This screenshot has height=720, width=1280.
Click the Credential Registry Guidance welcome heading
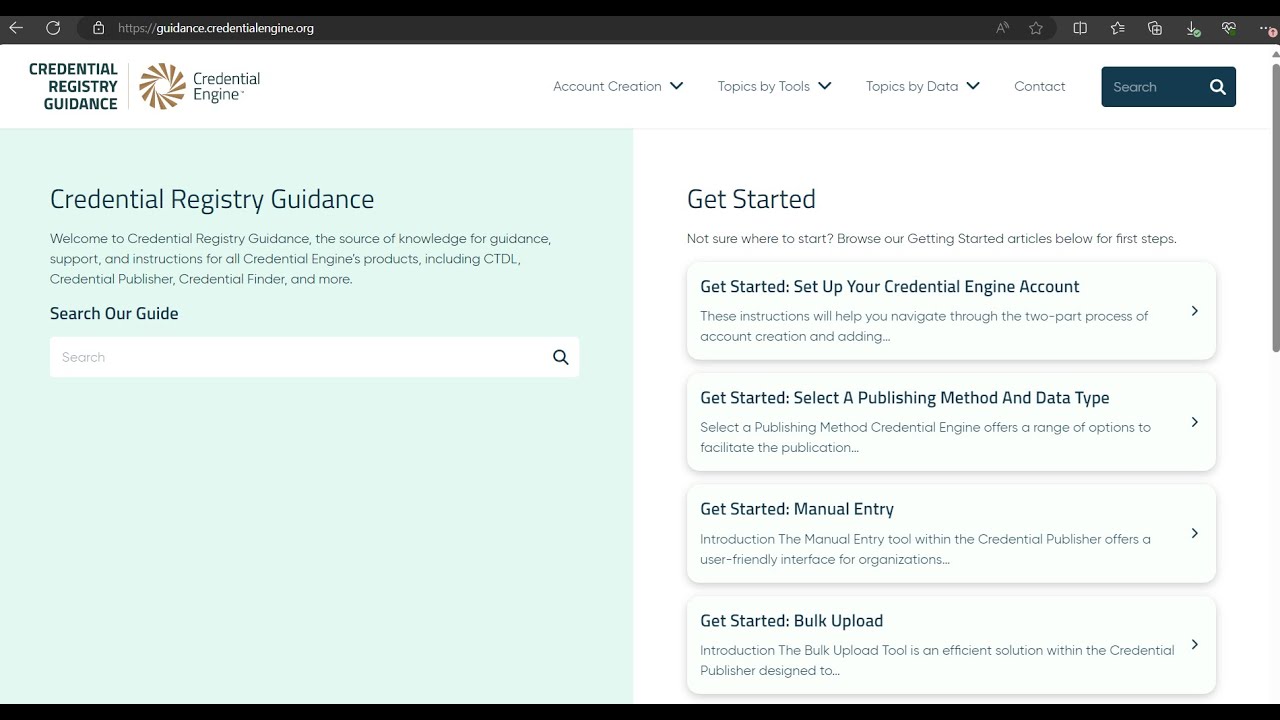click(212, 199)
